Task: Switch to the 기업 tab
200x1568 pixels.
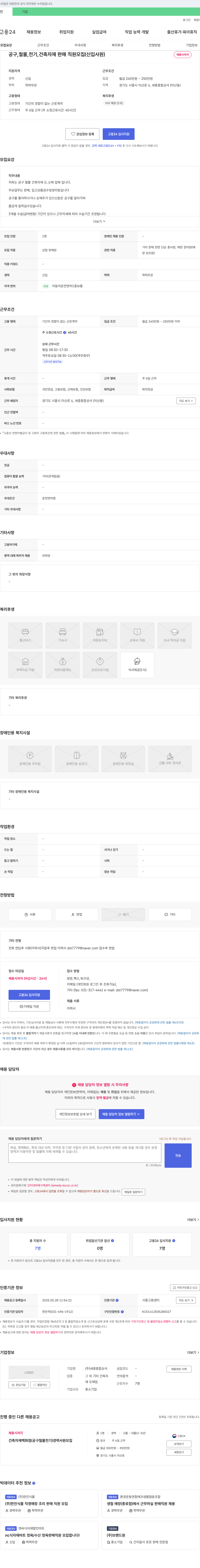Action: (x=25, y=12)
